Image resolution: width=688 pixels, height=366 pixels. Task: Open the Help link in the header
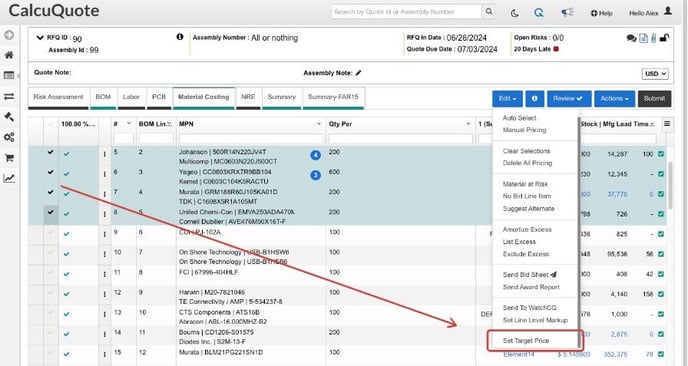(601, 13)
